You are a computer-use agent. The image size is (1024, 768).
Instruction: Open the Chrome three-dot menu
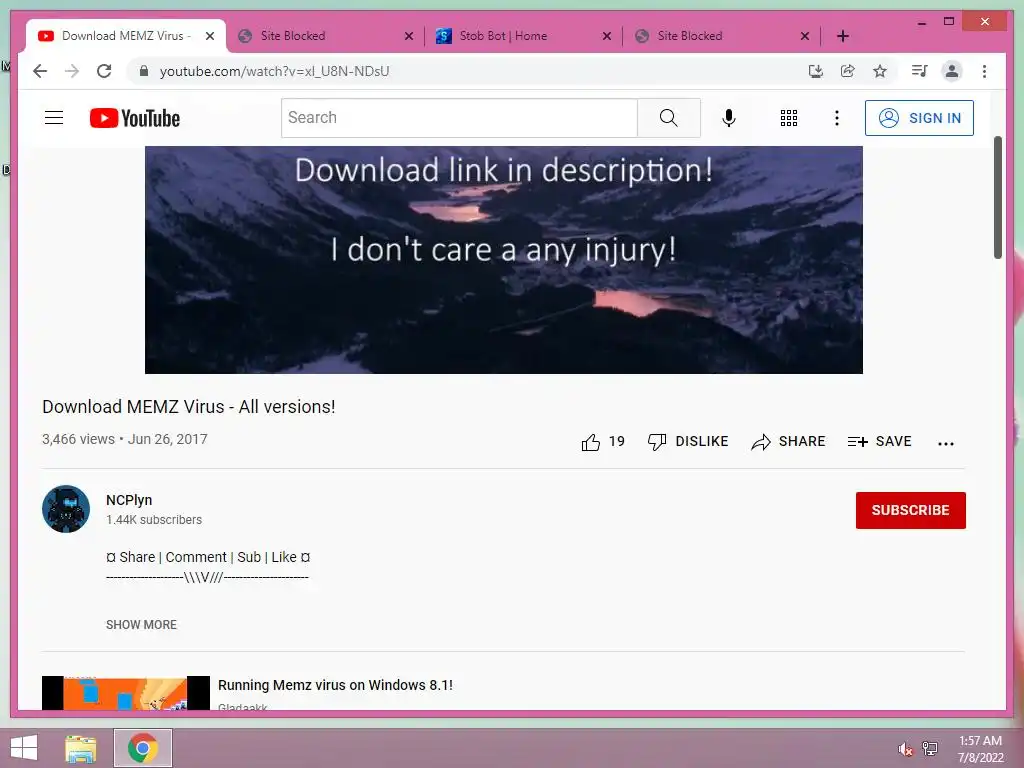pyautogui.click(x=984, y=71)
